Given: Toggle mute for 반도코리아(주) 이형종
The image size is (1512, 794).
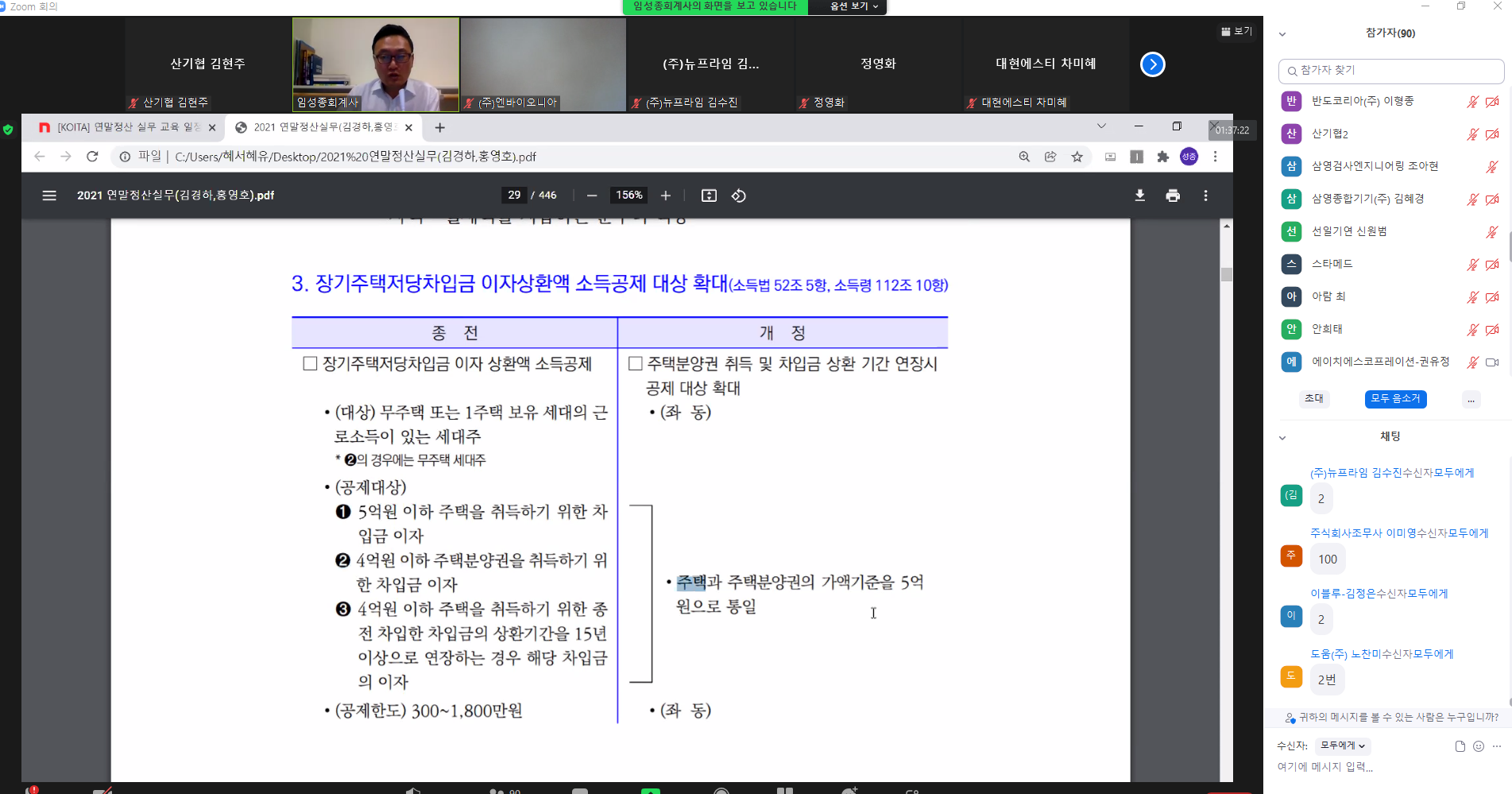Looking at the screenshot, I should 1472,102.
